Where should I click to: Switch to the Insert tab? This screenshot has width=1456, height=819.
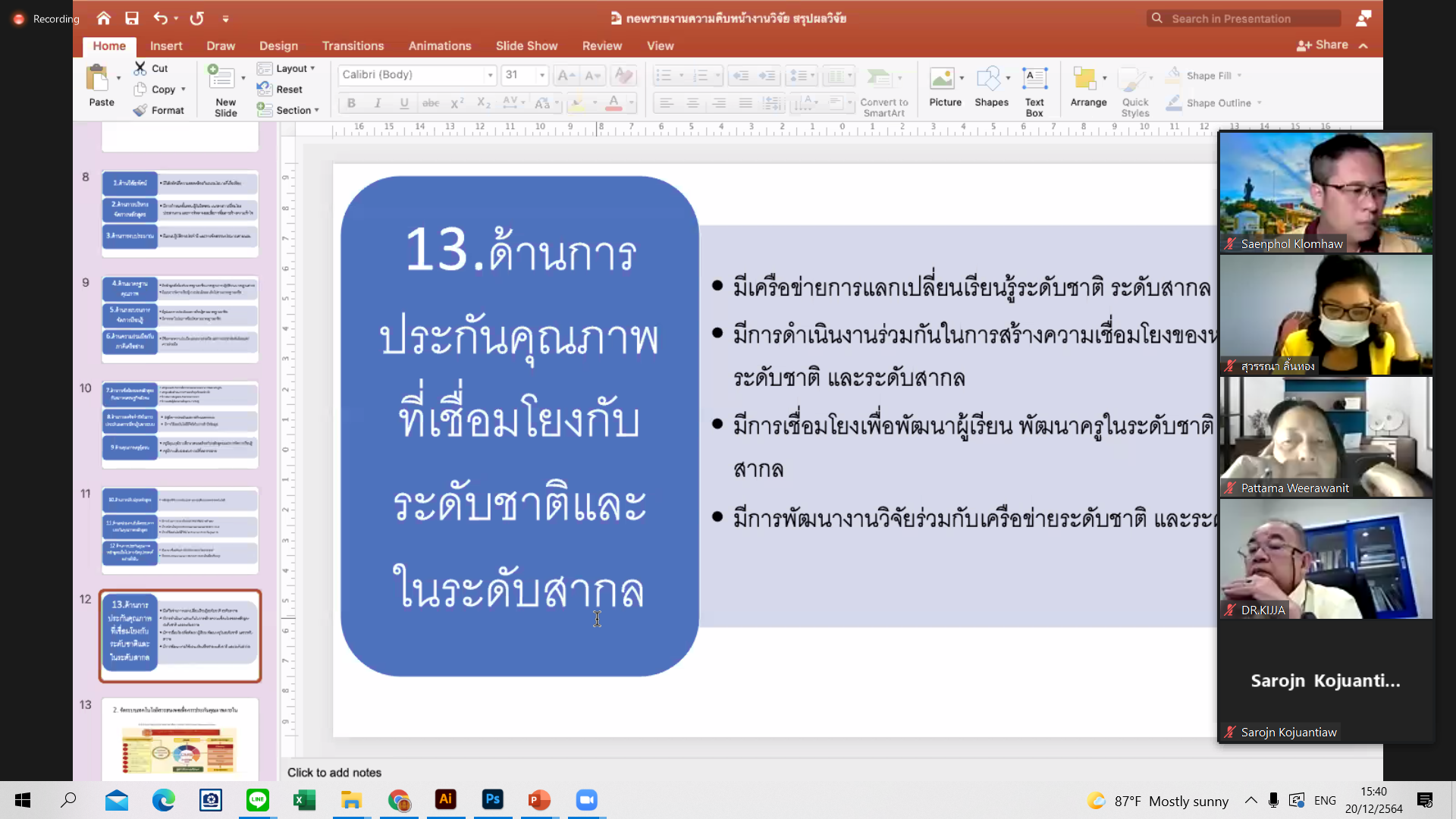[166, 45]
